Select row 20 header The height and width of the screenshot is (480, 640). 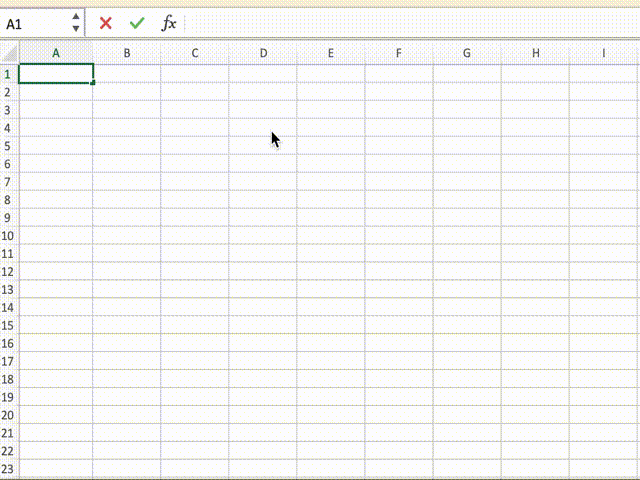tap(7, 415)
